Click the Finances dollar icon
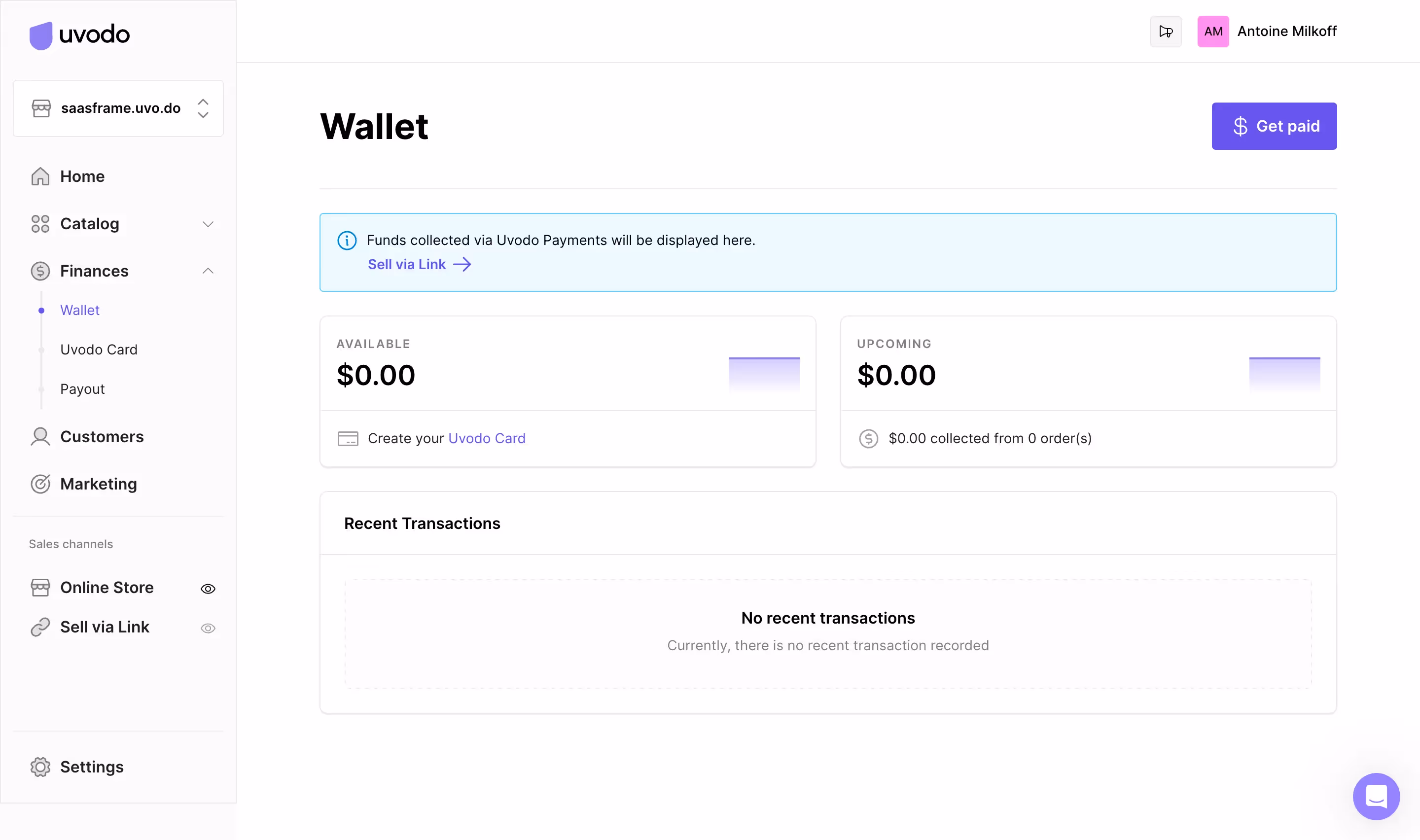The image size is (1420, 840). pos(39,271)
